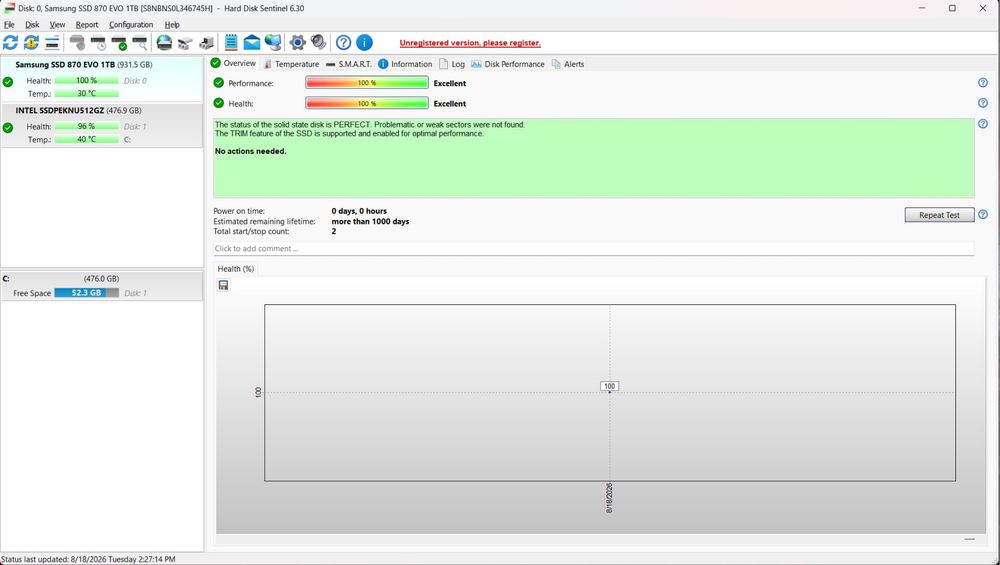The height and width of the screenshot is (565, 1000).
Task: Click green check icon of INTEL SSD
Action: point(8,128)
